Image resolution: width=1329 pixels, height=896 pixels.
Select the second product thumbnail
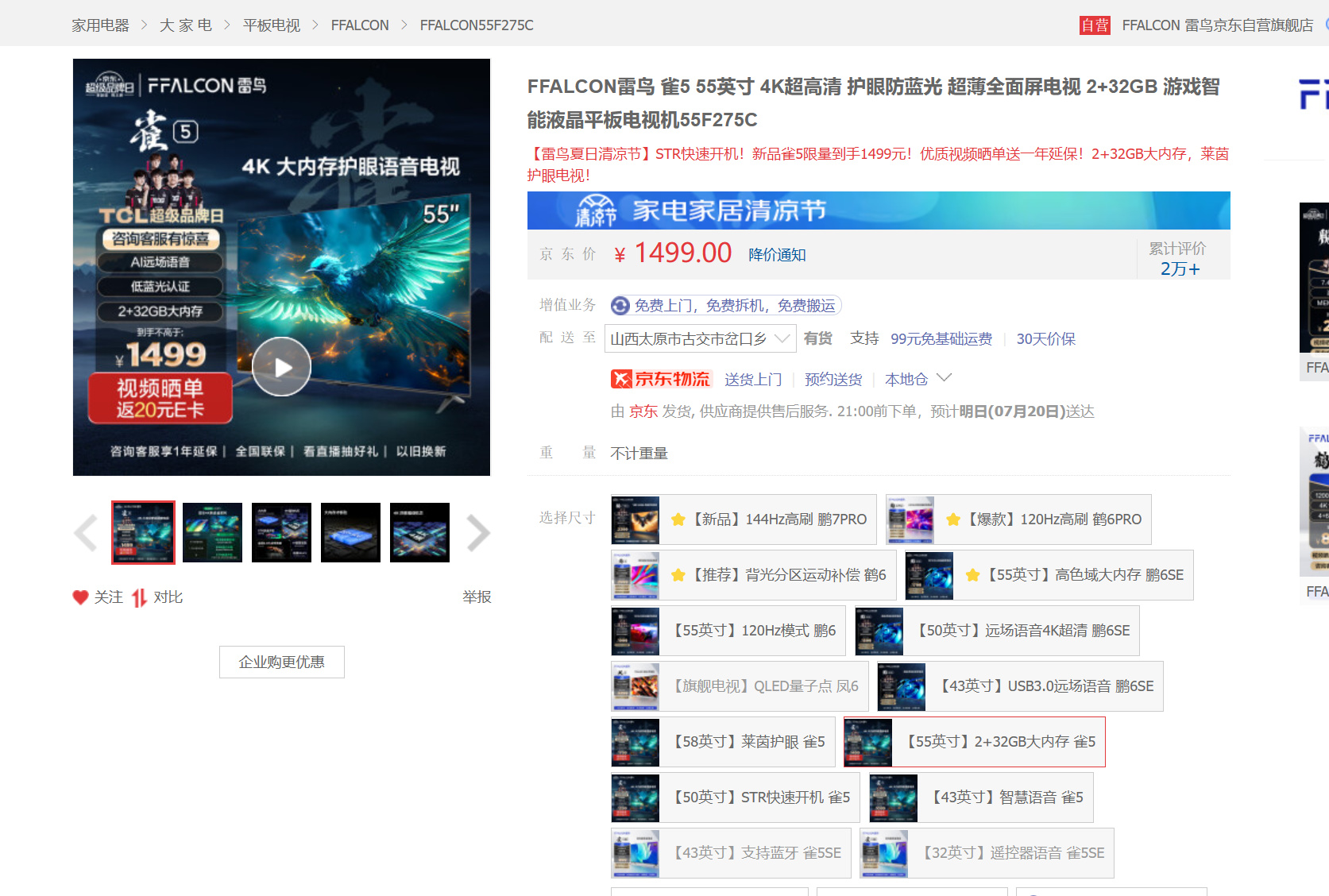click(x=212, y=532)
